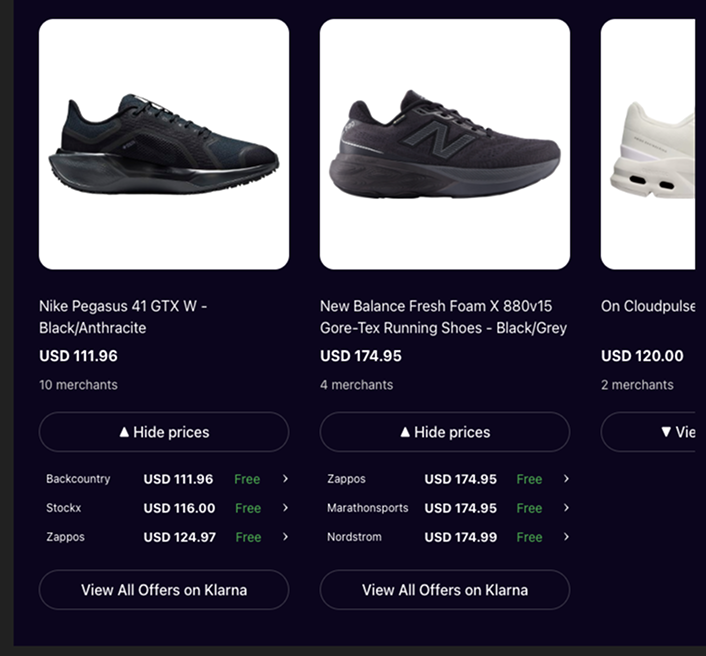
Task: View All Offers on Klarna for New Balance
Action: coord(445,590)
